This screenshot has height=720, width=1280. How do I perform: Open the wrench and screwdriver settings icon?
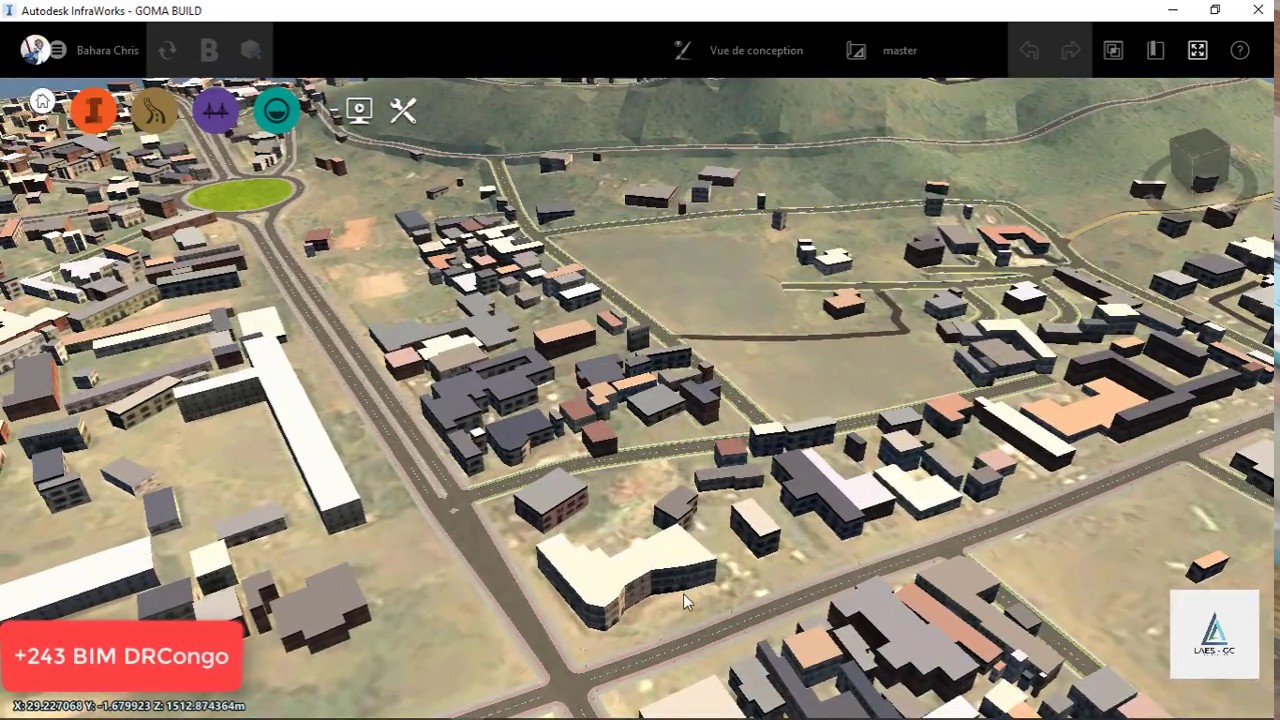(x=403, y=110)
